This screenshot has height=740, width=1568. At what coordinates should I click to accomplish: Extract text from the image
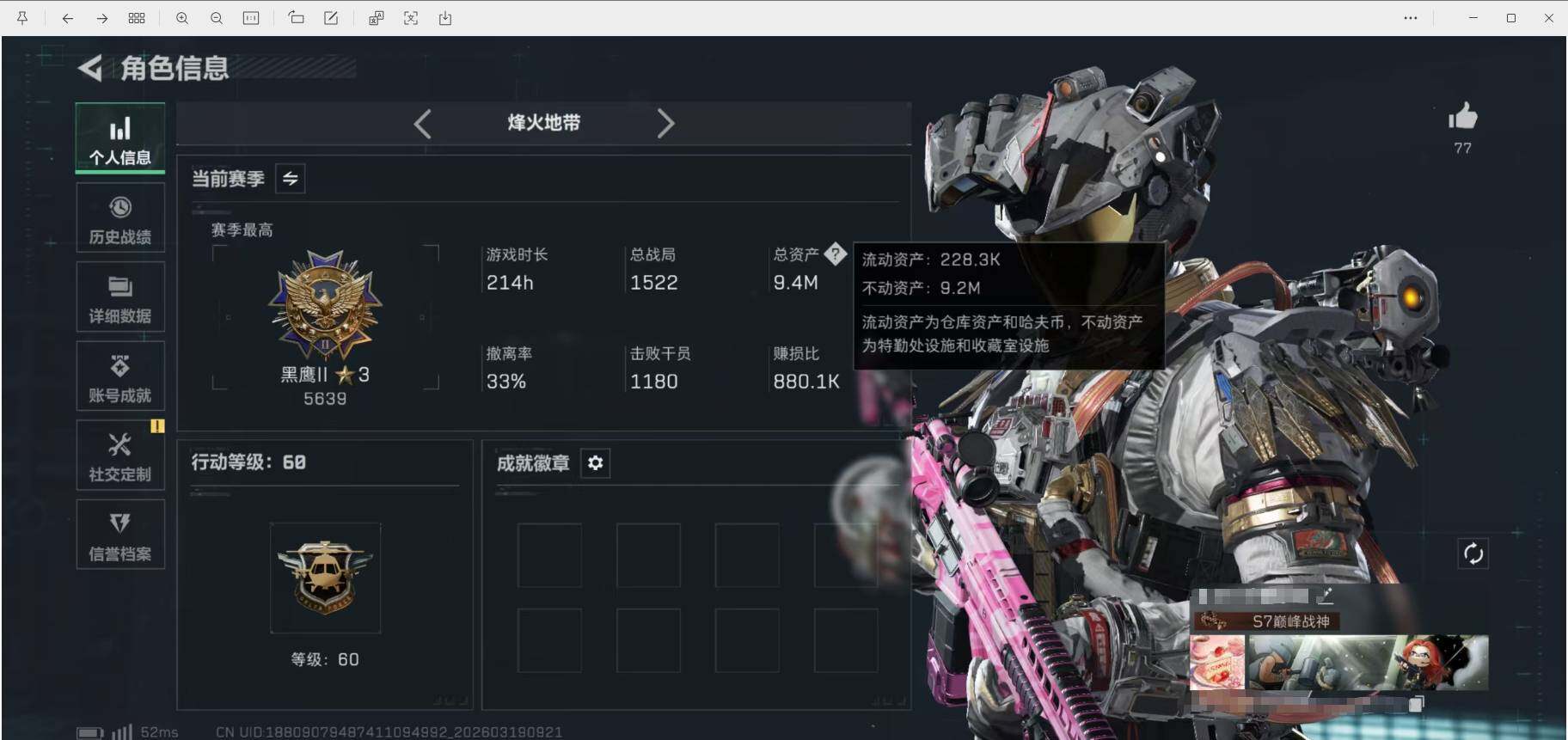click(411, 18)
